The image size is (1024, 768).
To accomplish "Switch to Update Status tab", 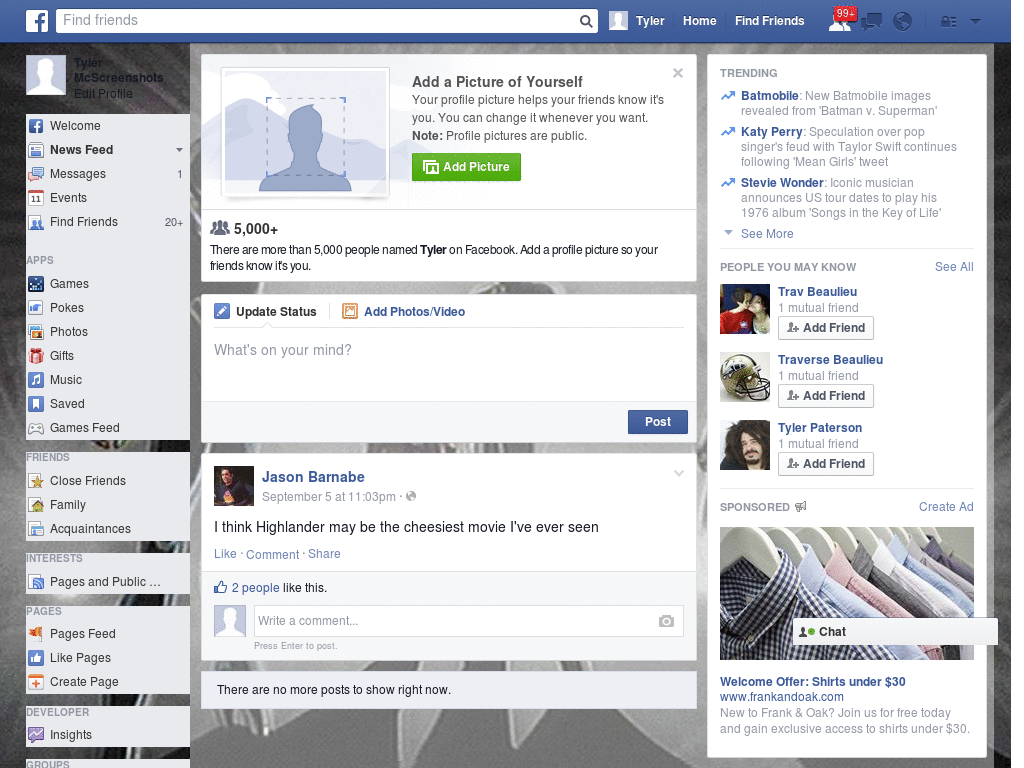I will [x=266, y=312].
